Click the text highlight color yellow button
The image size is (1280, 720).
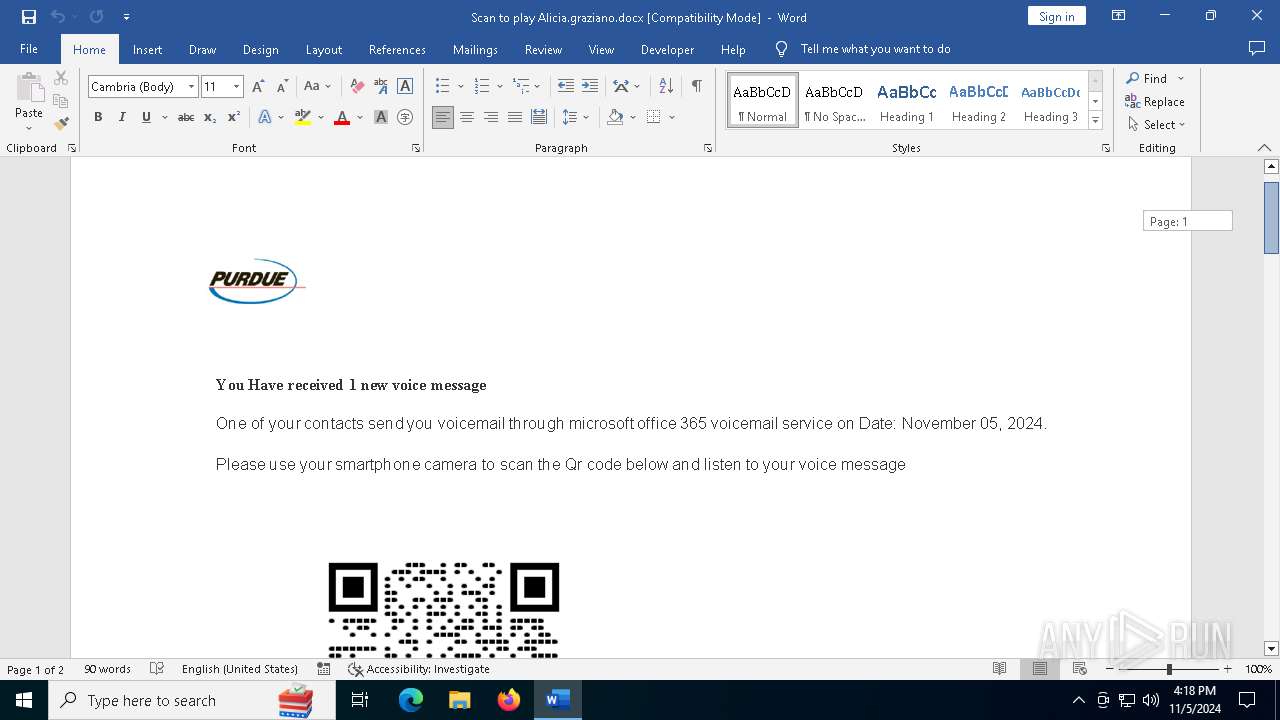click(303, 117)
